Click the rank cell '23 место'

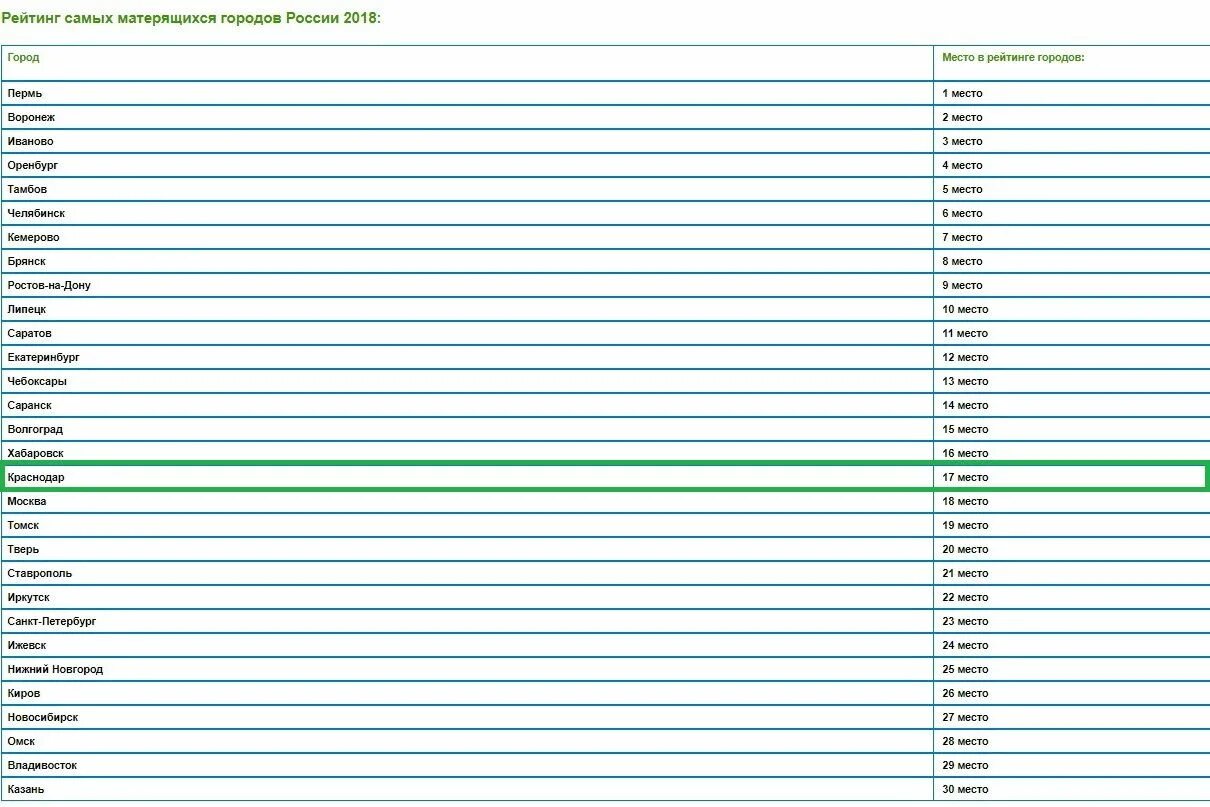1072,621
